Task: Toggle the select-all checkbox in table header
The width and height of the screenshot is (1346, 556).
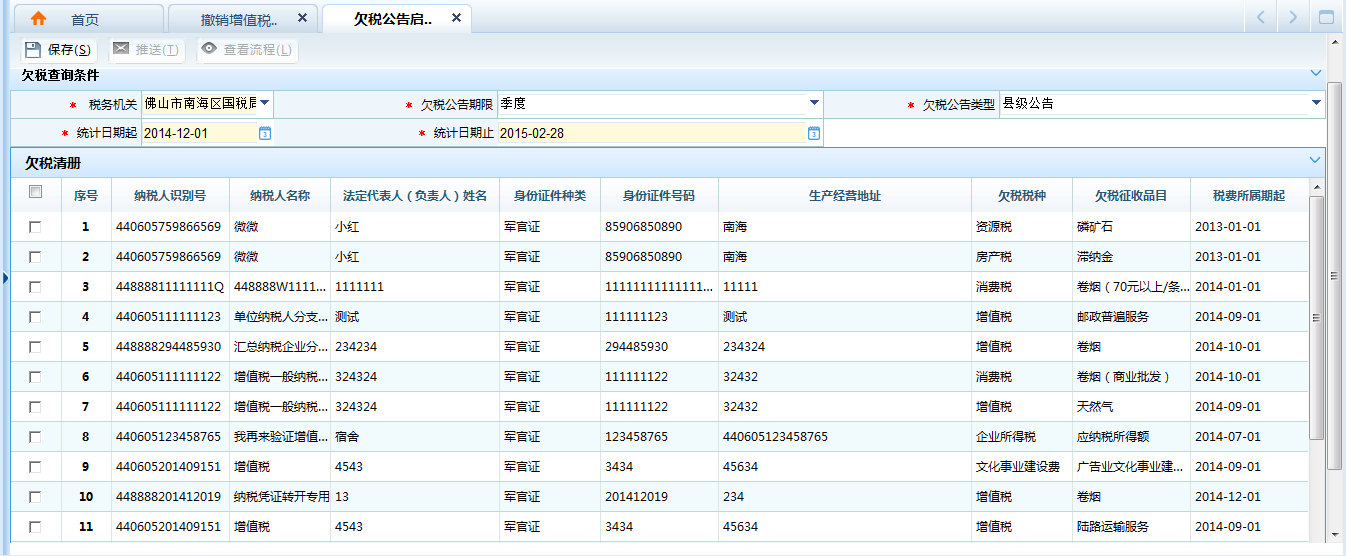Action: pyautogui.click(x=36, y=192)
